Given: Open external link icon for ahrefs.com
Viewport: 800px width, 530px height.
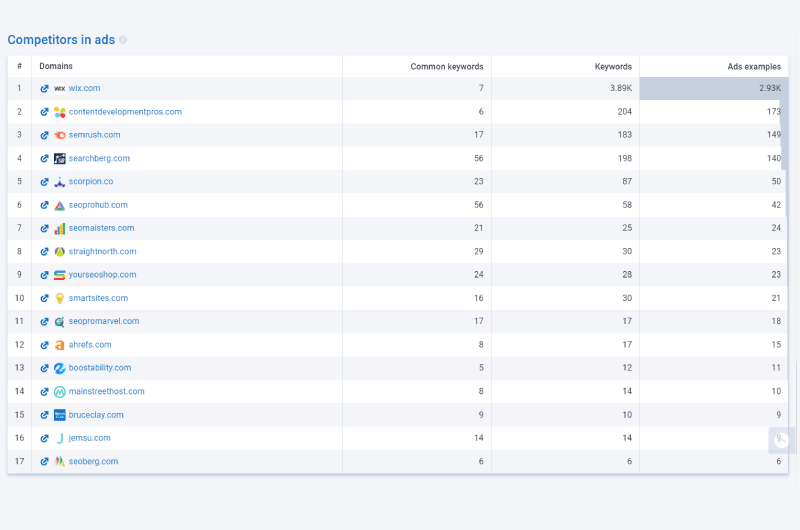Looking at the screenshot, I should [44, 345].
